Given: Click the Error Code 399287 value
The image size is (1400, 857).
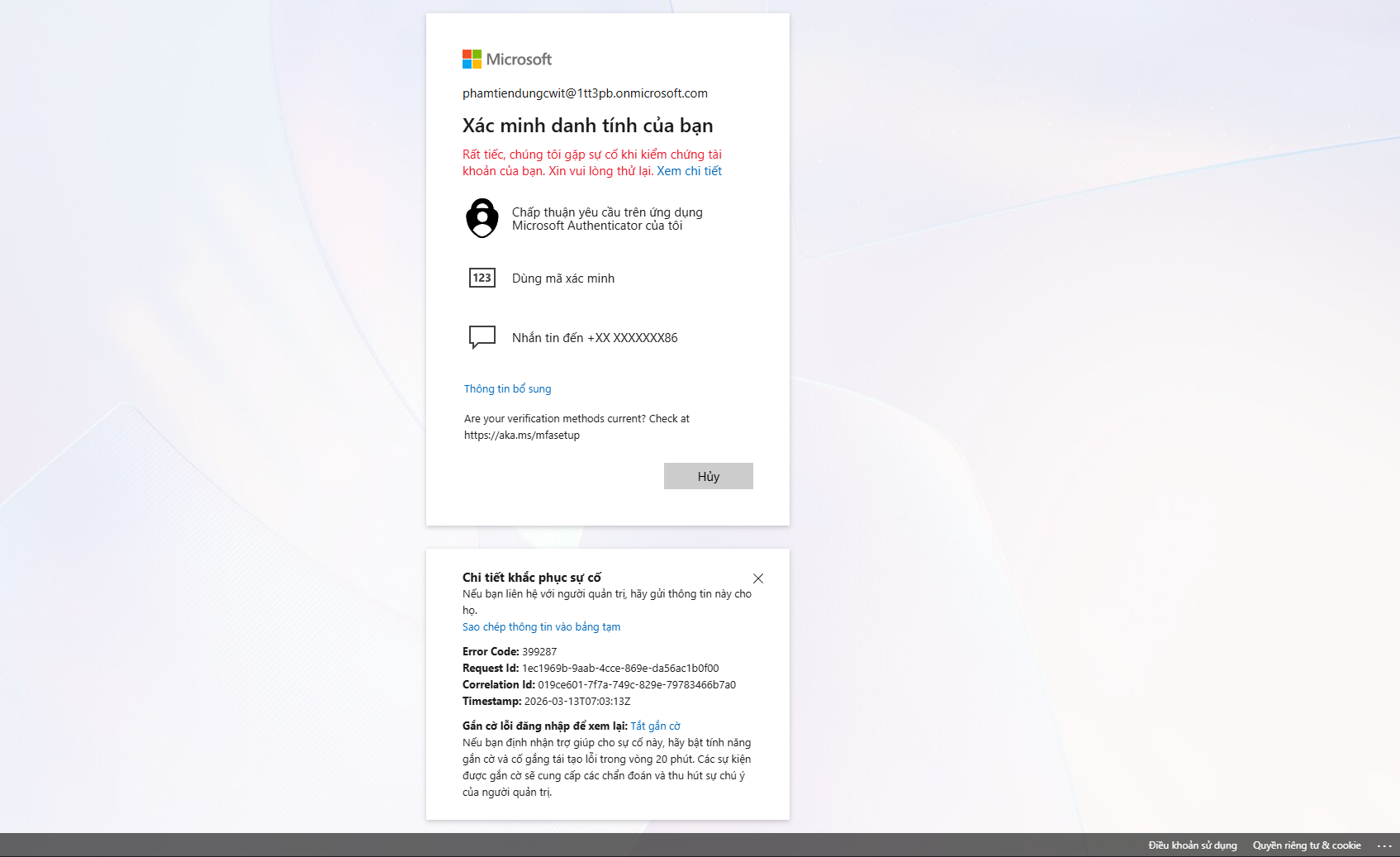Looking at the screenshot, I should click(539, 652).
